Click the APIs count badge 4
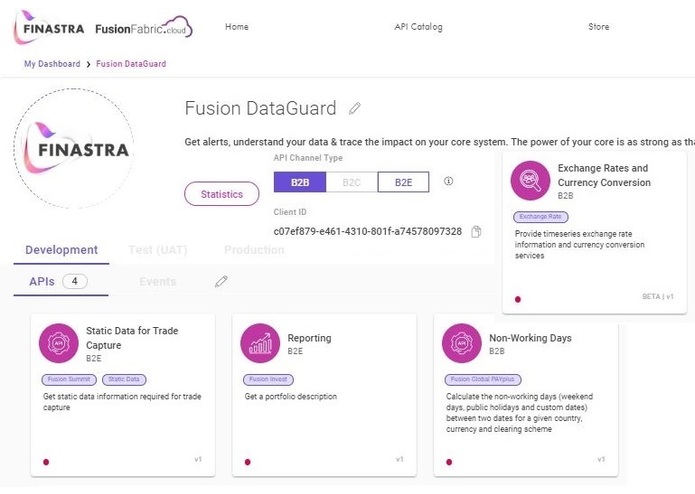This screenshot has width=695, height=494. [x=75, y=281]
